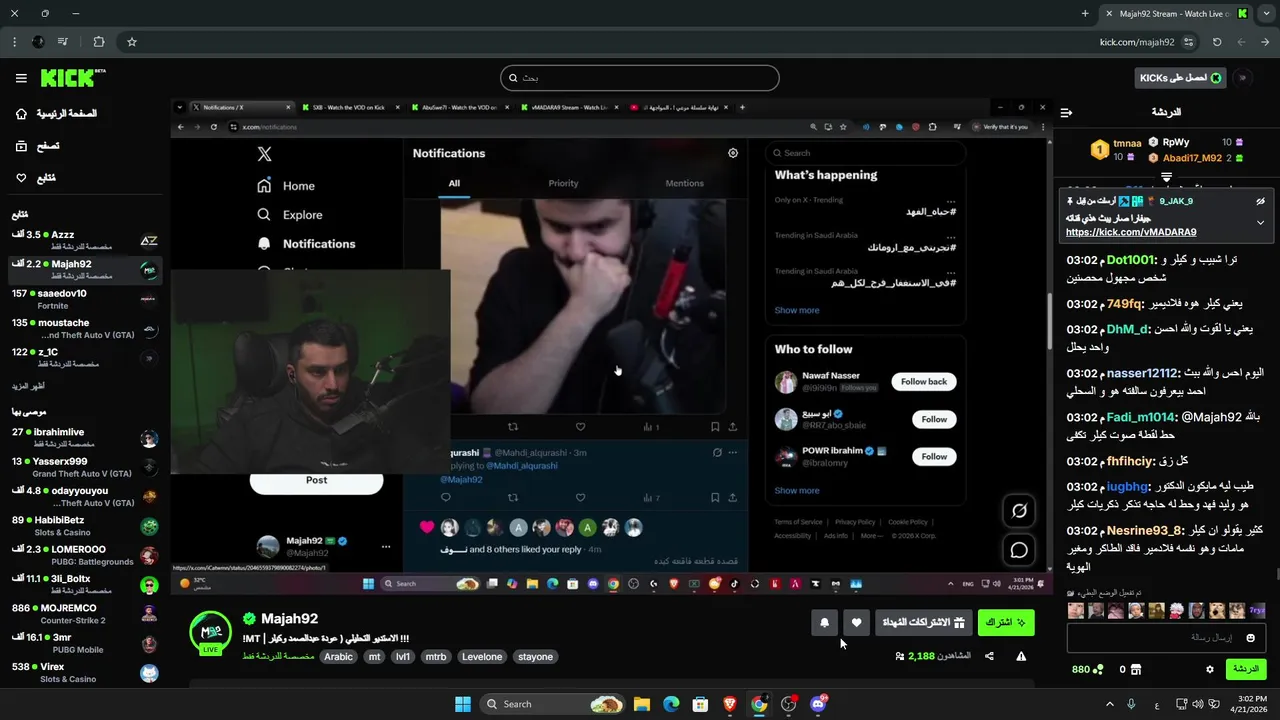This screenshot has height=720, width=1280.
Task: Click Get KICKs button in header
Action: pyautogui.click(x=1181, y=78)
